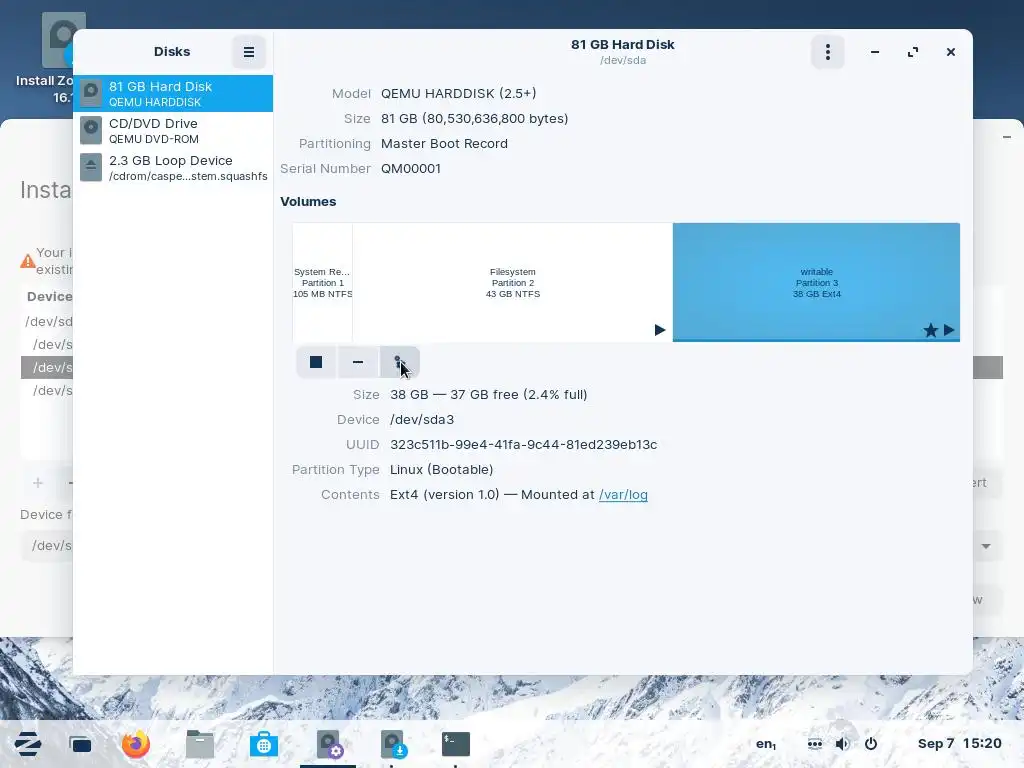Click the plus button in the installer window
This screenshot has height=768, width=1024.
tap(38, 483)
